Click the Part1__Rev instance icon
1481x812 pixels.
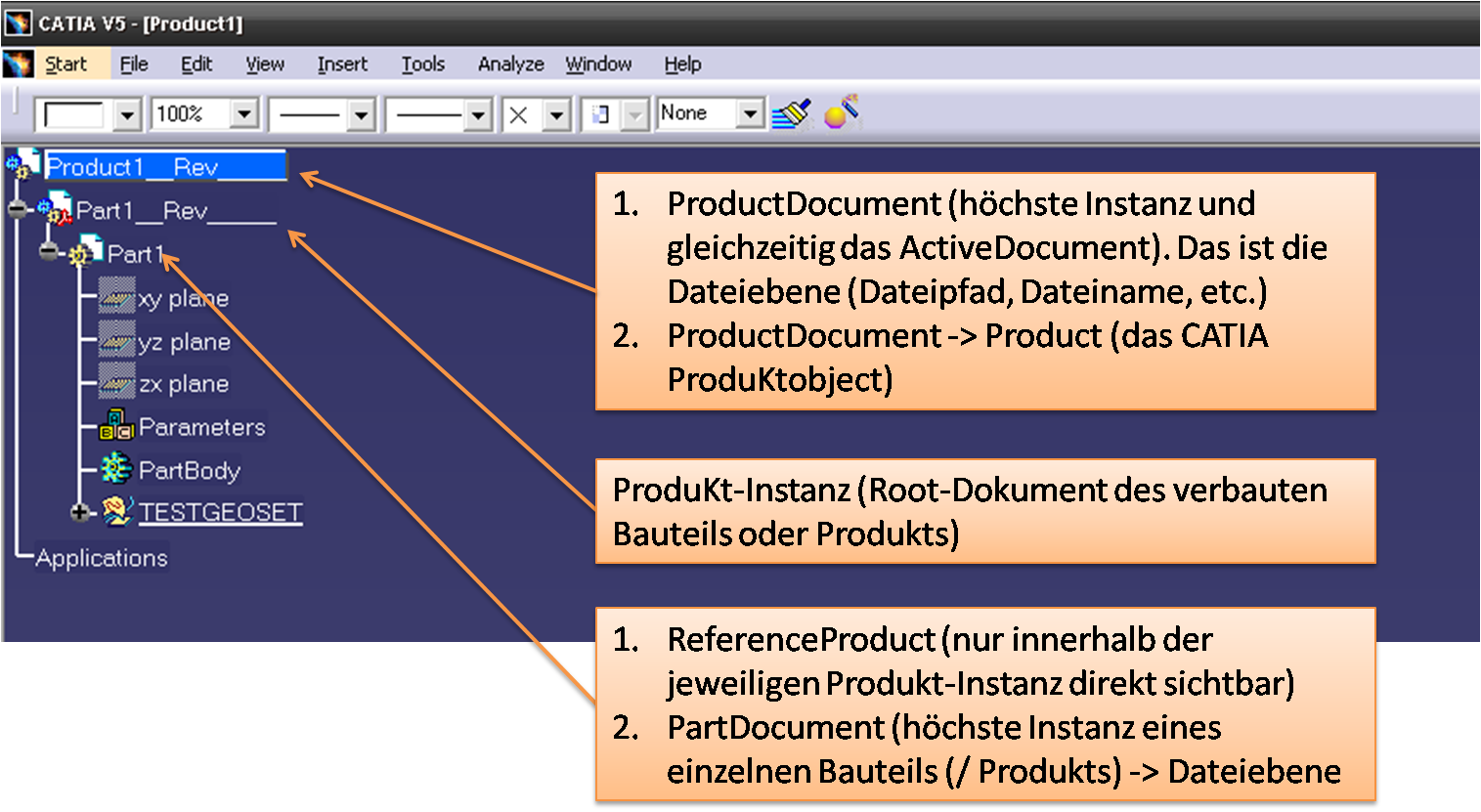tap(55, 208)
